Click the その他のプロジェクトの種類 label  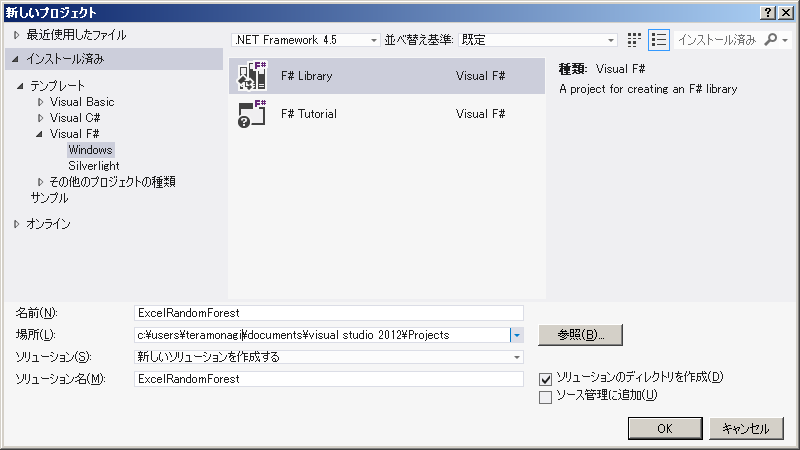point(113,182)
